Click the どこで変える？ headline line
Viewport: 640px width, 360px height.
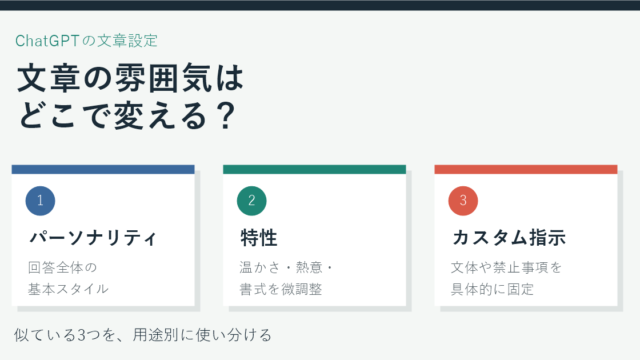(x=127, y=116)
